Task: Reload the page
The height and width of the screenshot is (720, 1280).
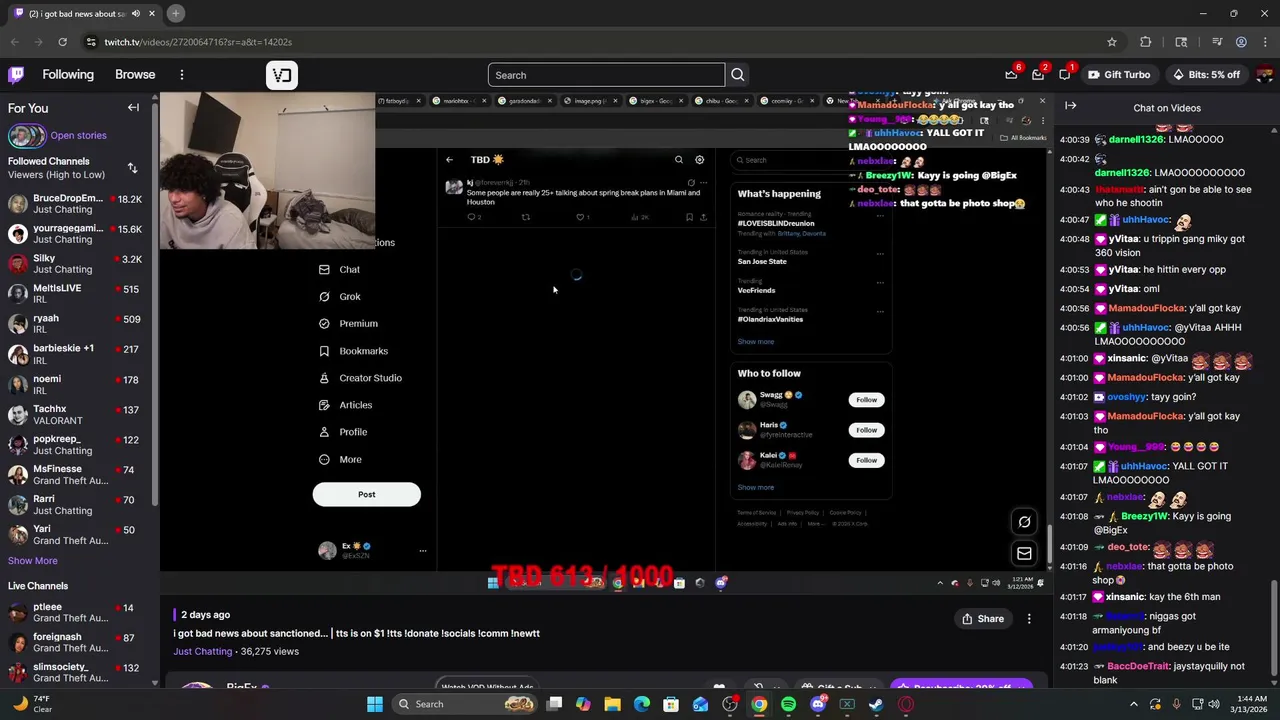Action: point(62,42)
